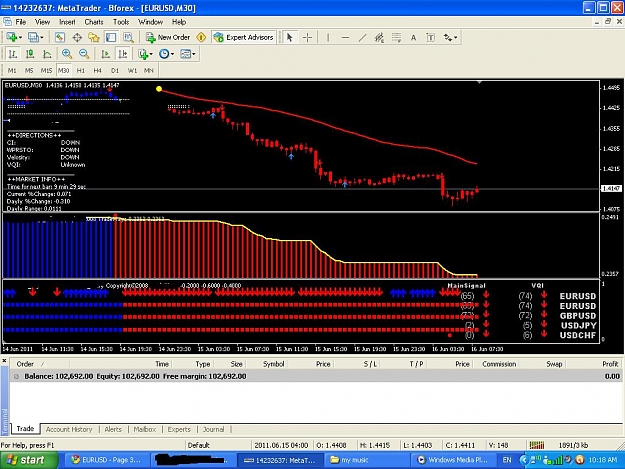Open the Data Window crosshair-target icon
The image size is (625, 469).
point(77,37)
